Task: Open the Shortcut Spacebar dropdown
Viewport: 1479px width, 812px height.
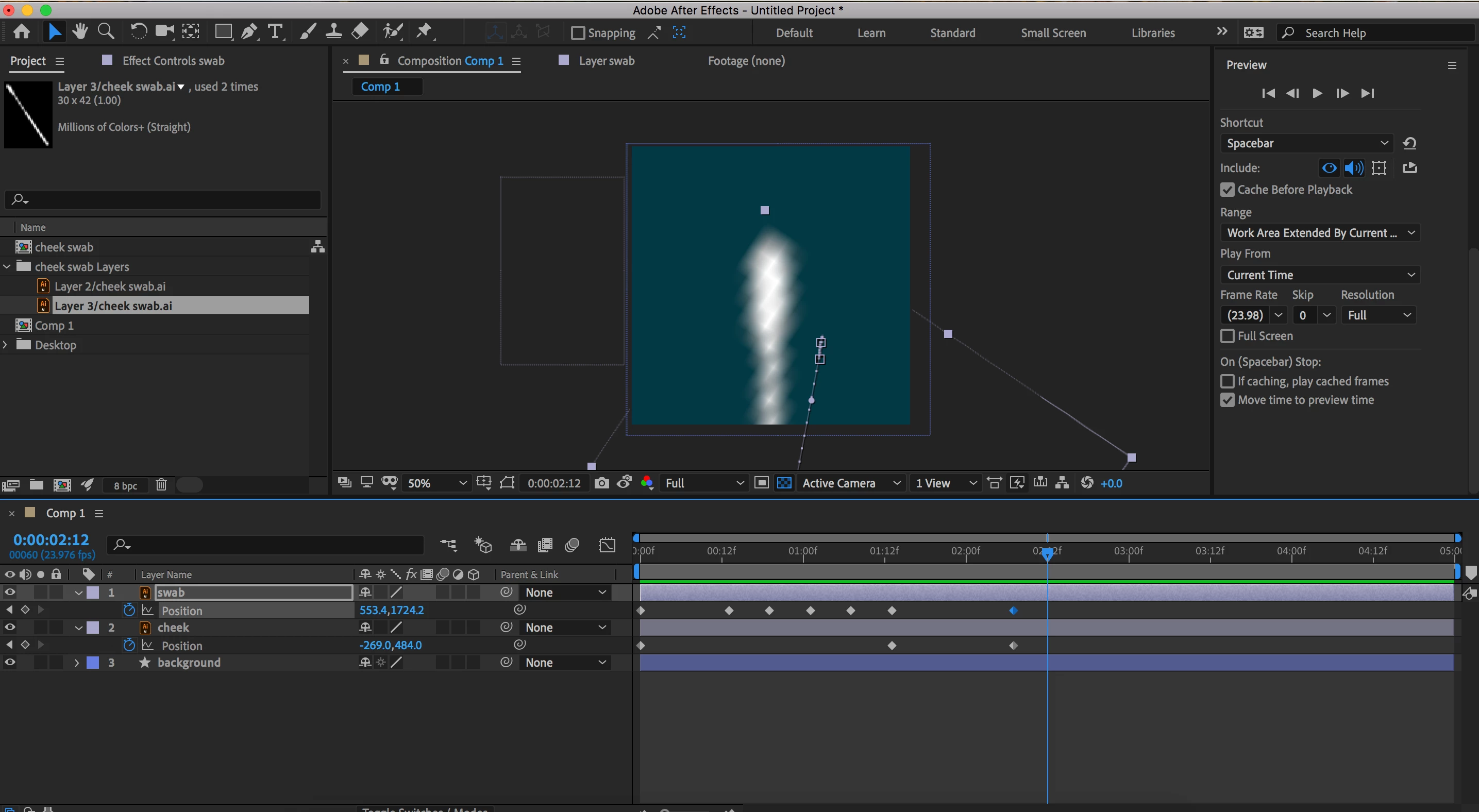Action: tap(1307, 143)
